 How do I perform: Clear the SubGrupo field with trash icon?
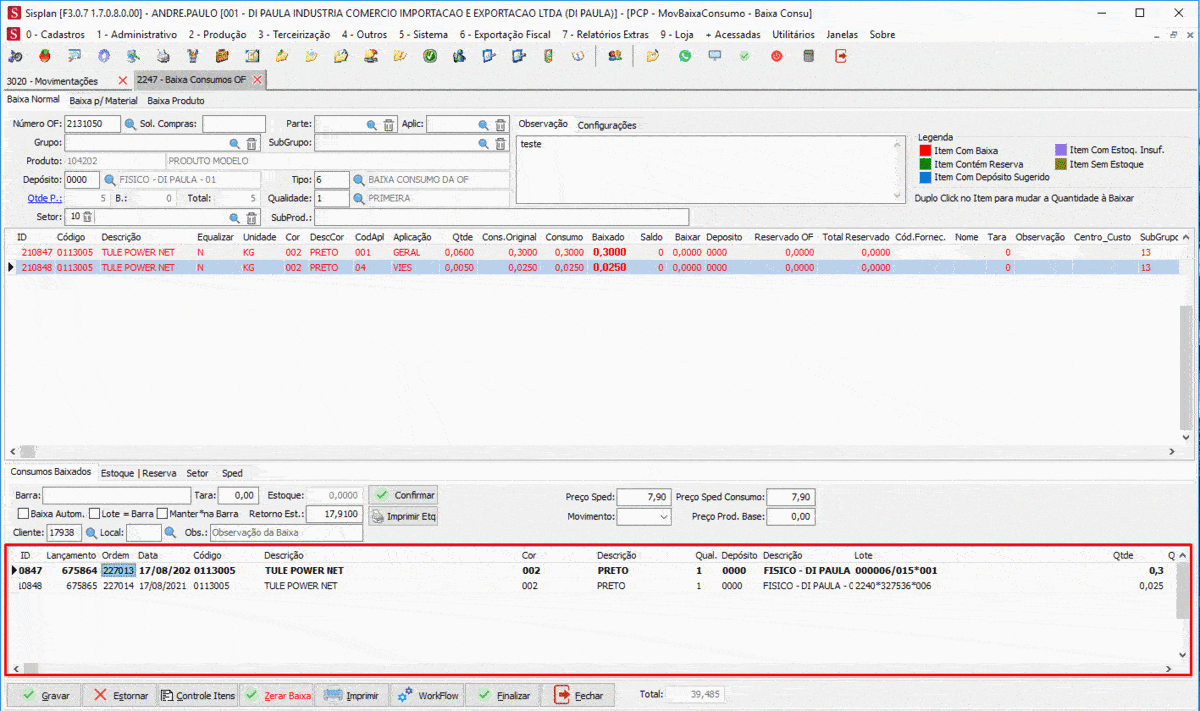(x=501, y=143)
